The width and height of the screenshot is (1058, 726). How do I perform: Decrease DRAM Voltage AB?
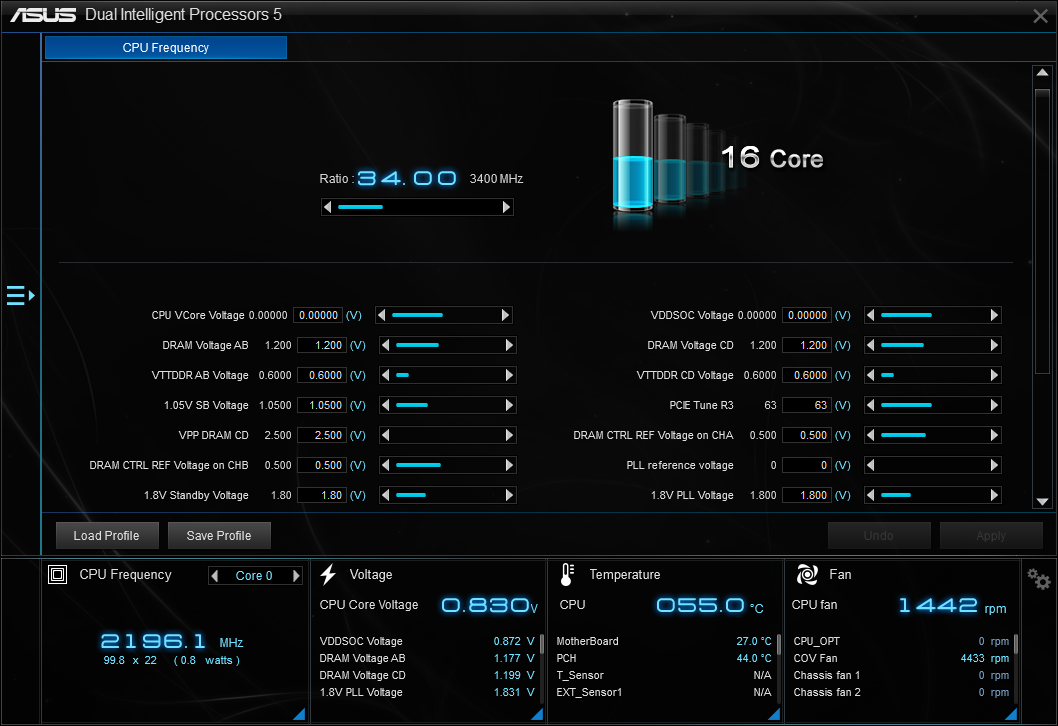pos(385,345)
